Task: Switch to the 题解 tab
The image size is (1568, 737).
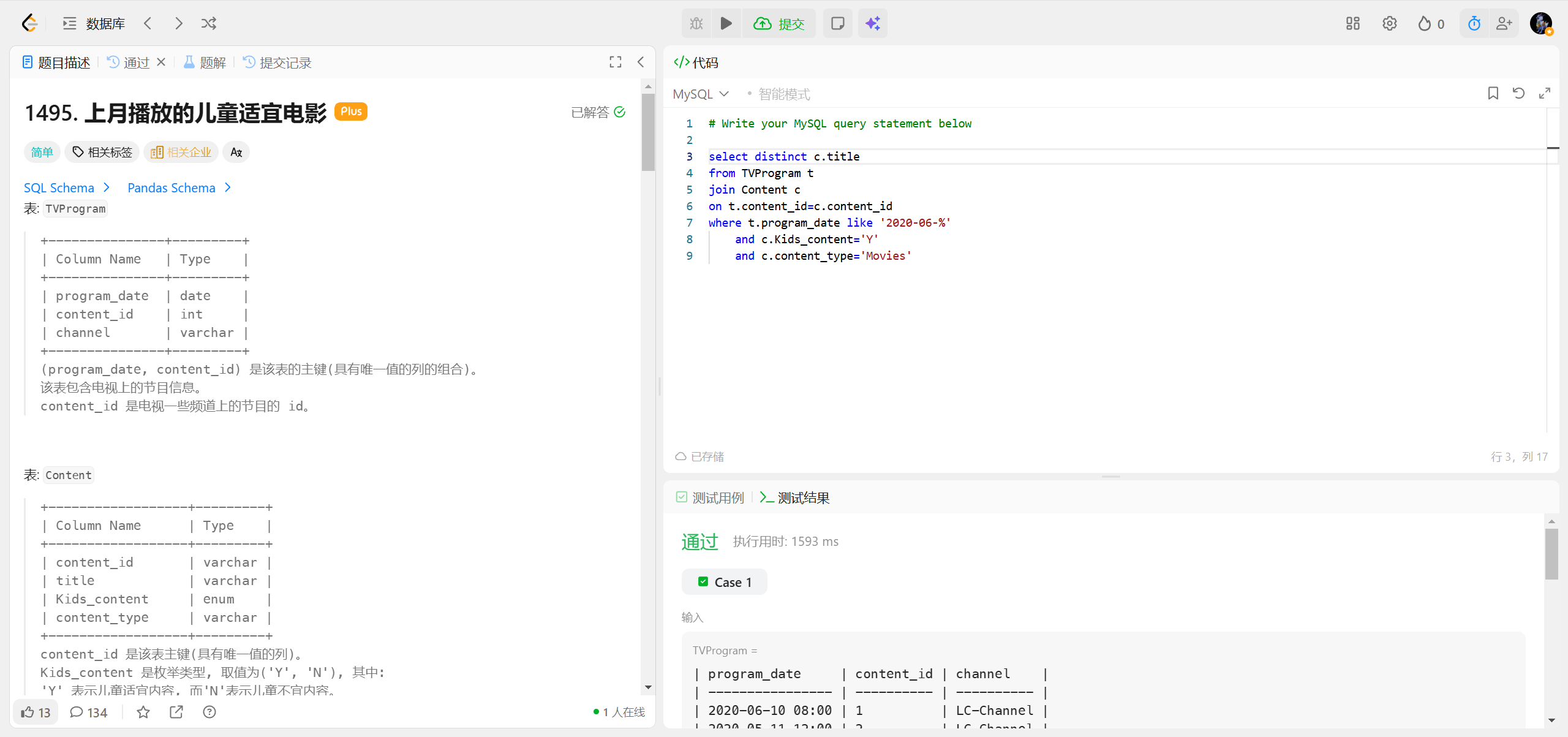Action: [205, 62]
